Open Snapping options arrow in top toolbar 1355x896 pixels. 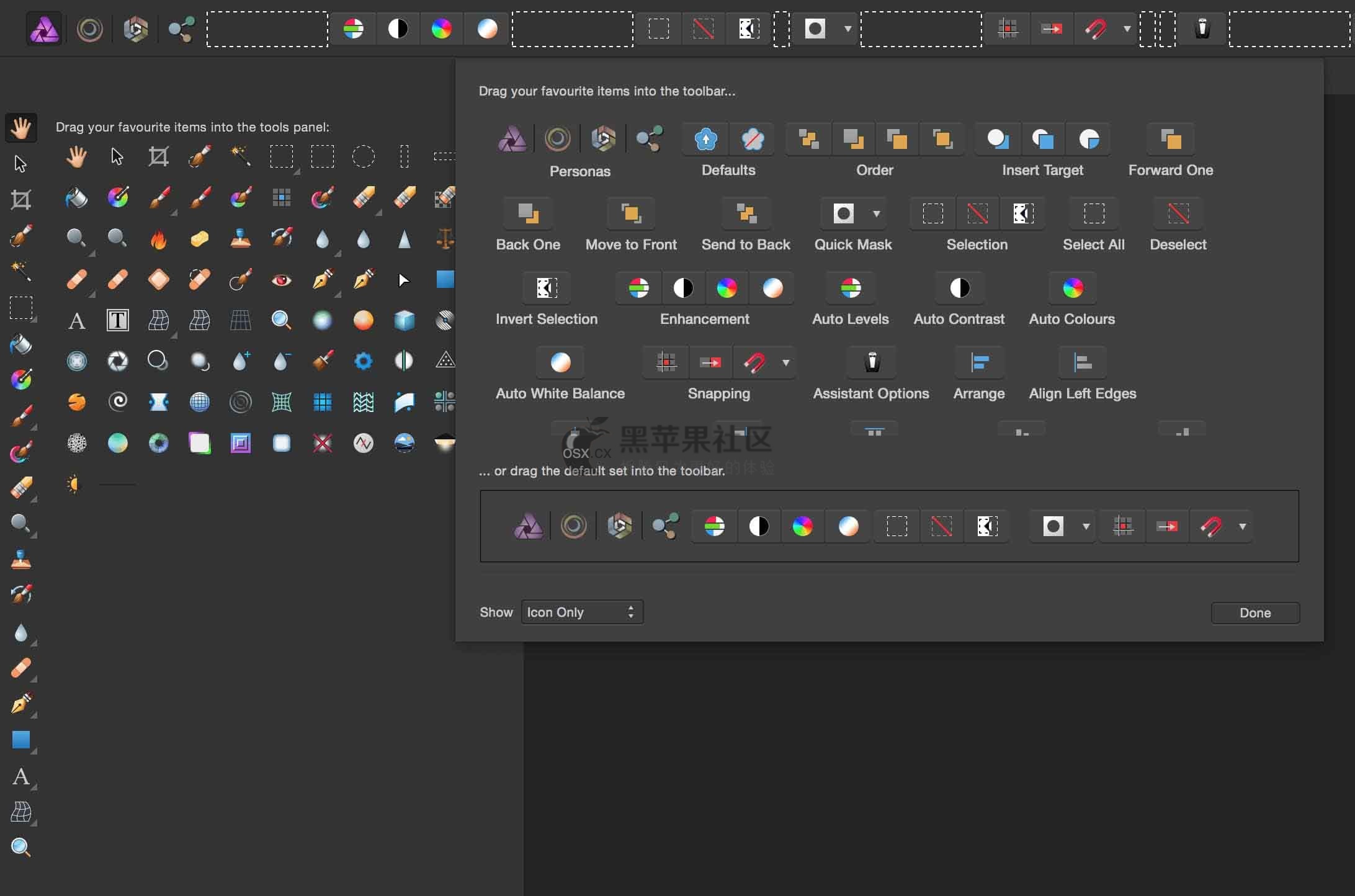pyautogui.click(x=1127, y=29)
